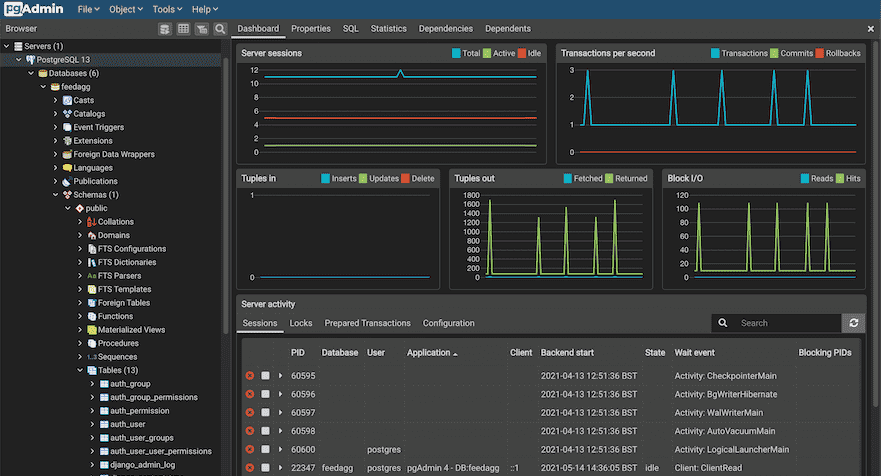
Task: Click the pgAdmin logo
Action: coord(34,9)
